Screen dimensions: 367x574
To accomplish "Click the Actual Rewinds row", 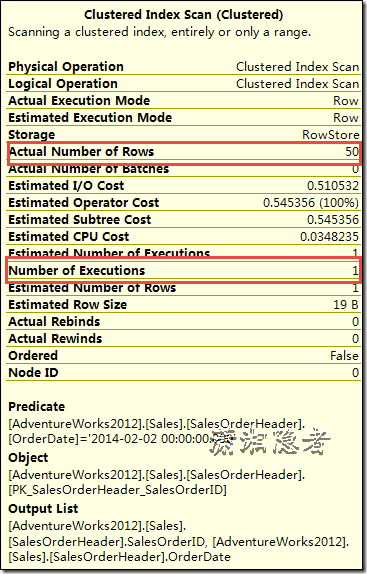I will click(x=183, y=339).
